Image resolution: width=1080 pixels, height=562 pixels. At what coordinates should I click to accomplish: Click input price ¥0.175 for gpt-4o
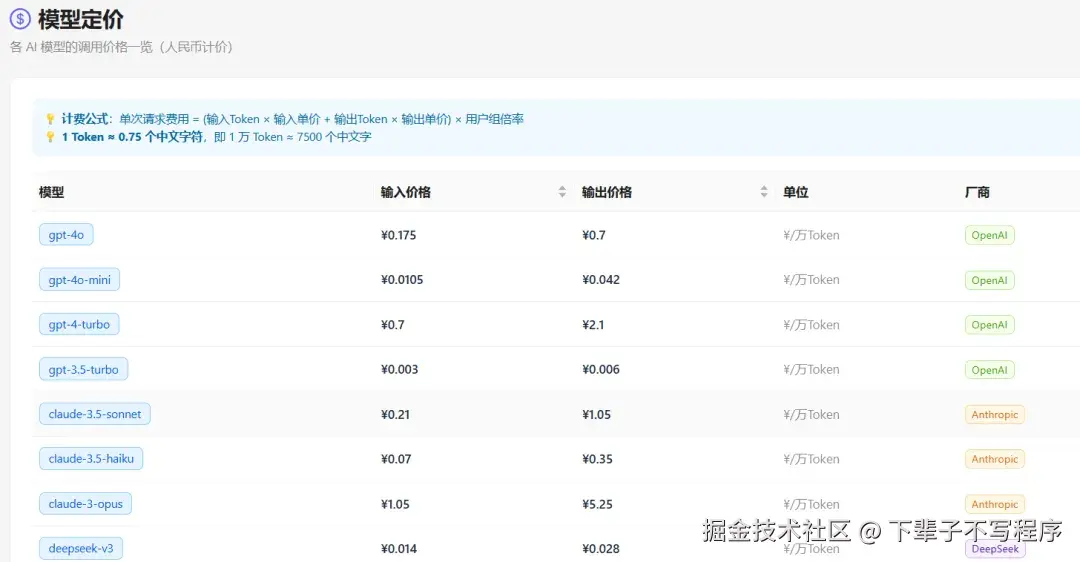(398, 235)
